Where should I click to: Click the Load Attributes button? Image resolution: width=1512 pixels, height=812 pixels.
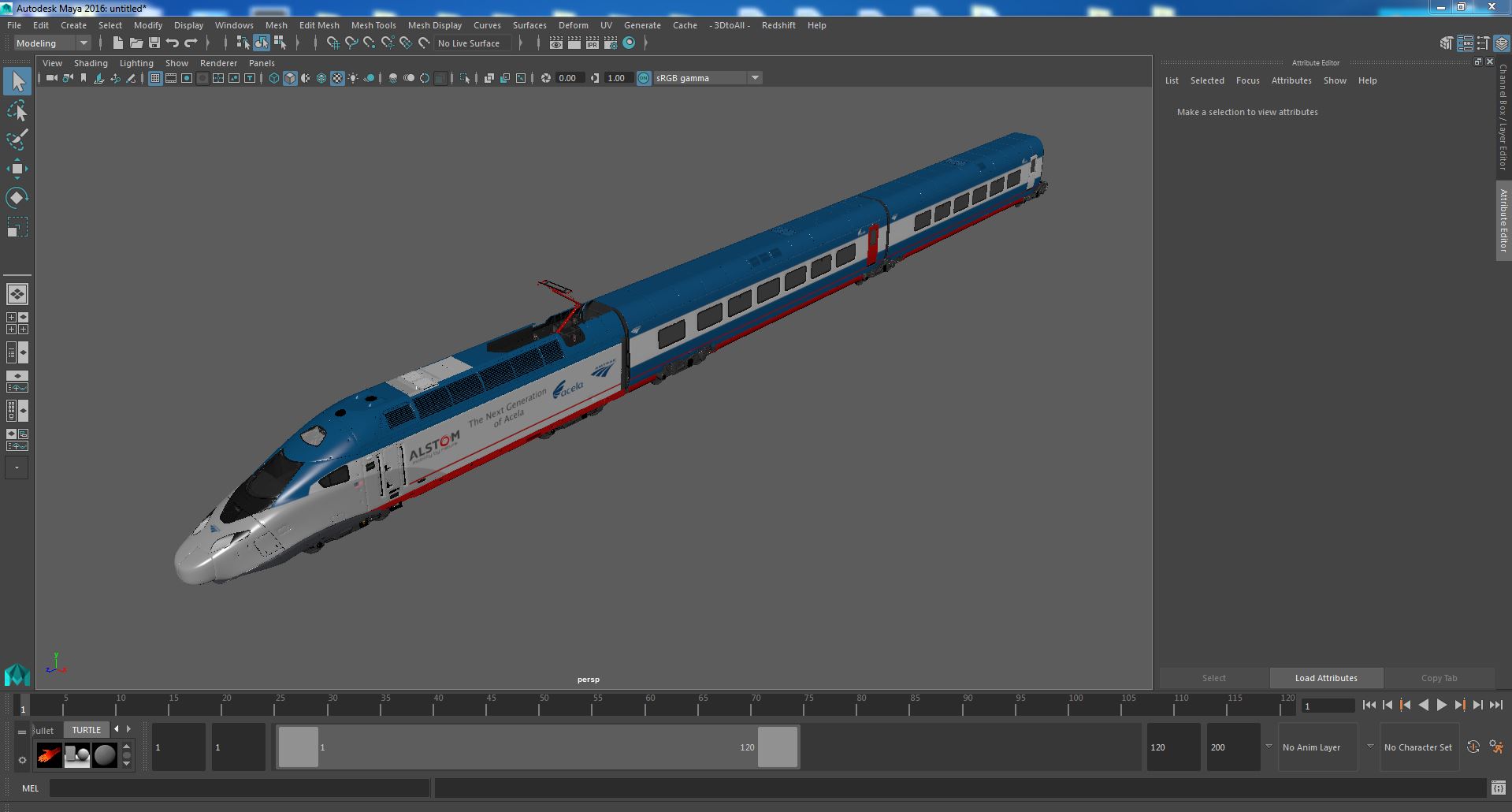pos(1326,678)
